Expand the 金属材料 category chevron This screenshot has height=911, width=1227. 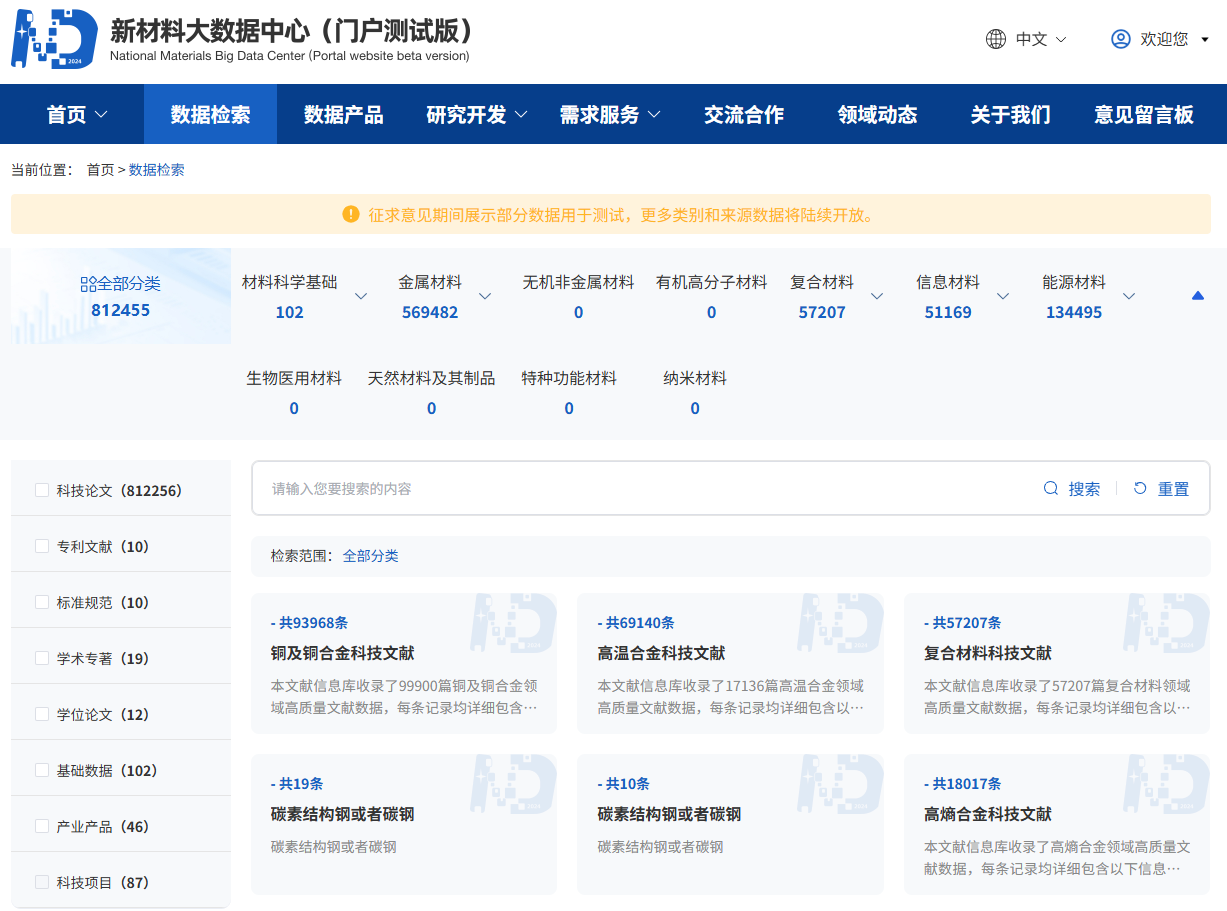[485, 296]
